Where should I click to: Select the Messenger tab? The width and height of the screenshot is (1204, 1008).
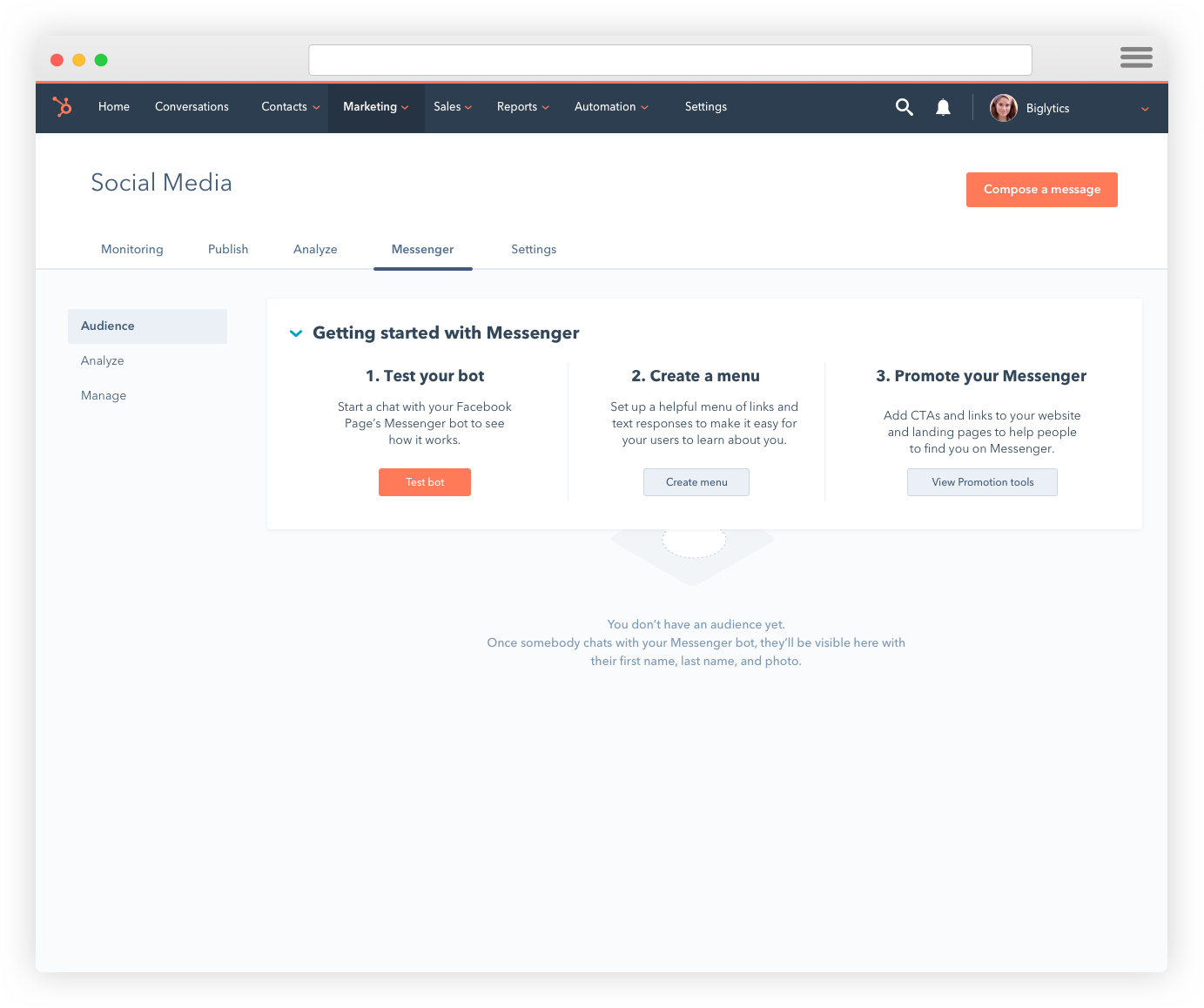pyautogui.click(x=422, y=249)
